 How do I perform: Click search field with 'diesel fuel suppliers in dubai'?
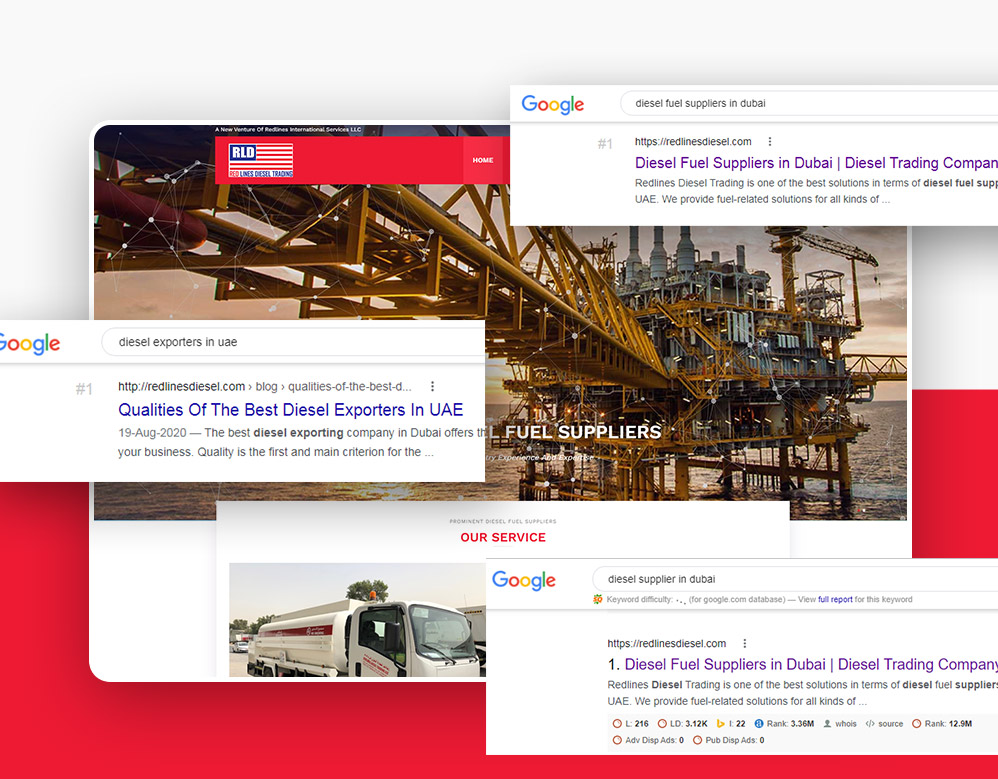[800, 103]
